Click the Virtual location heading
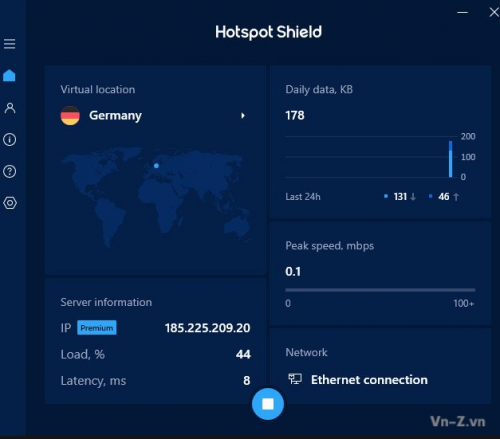Viewport: 500px width, 439px height. pyautogui.click(x=98, y=89)
